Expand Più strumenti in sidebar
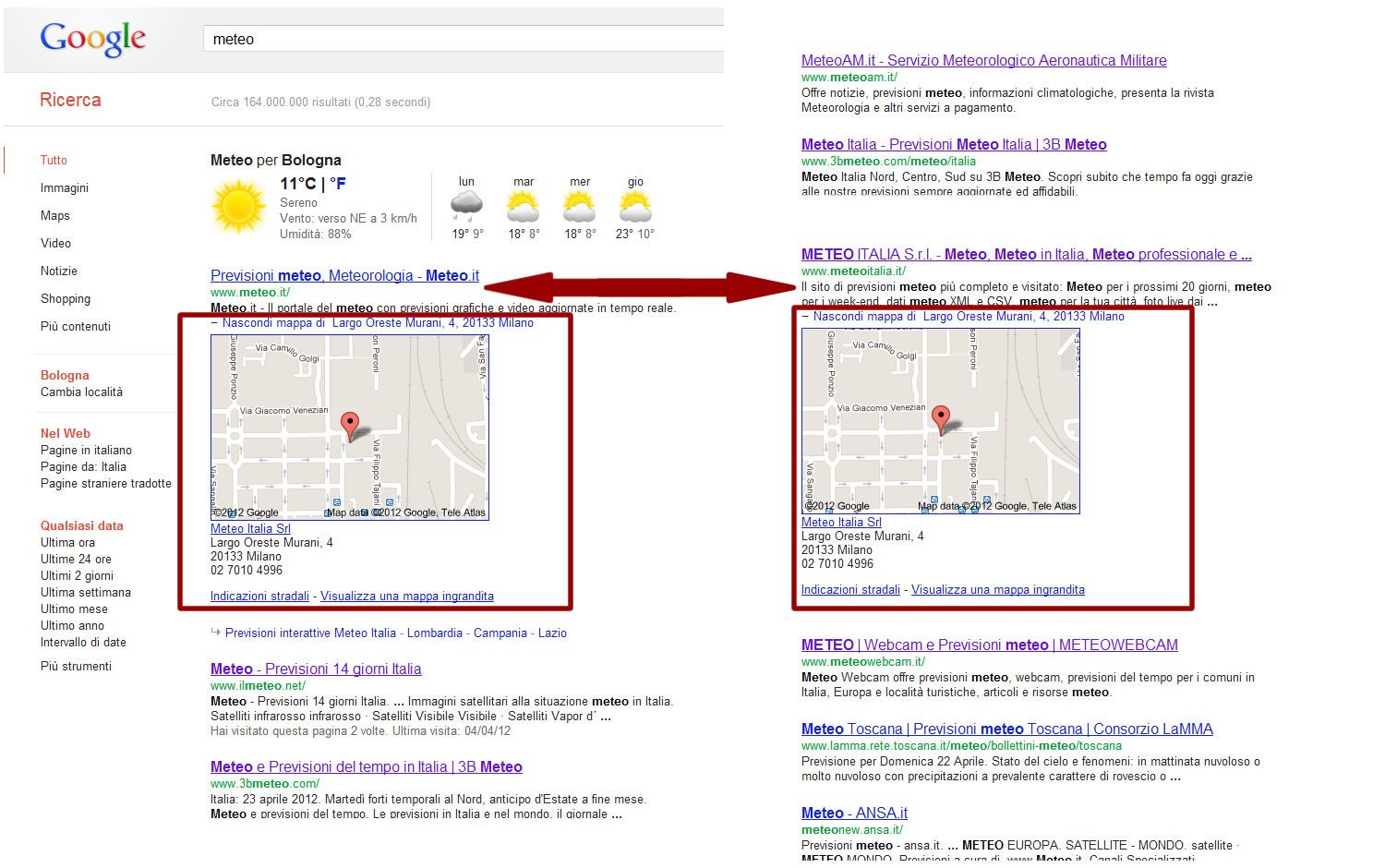The width and height of the screenshot is (1385, 868). [x=76, y=667]
